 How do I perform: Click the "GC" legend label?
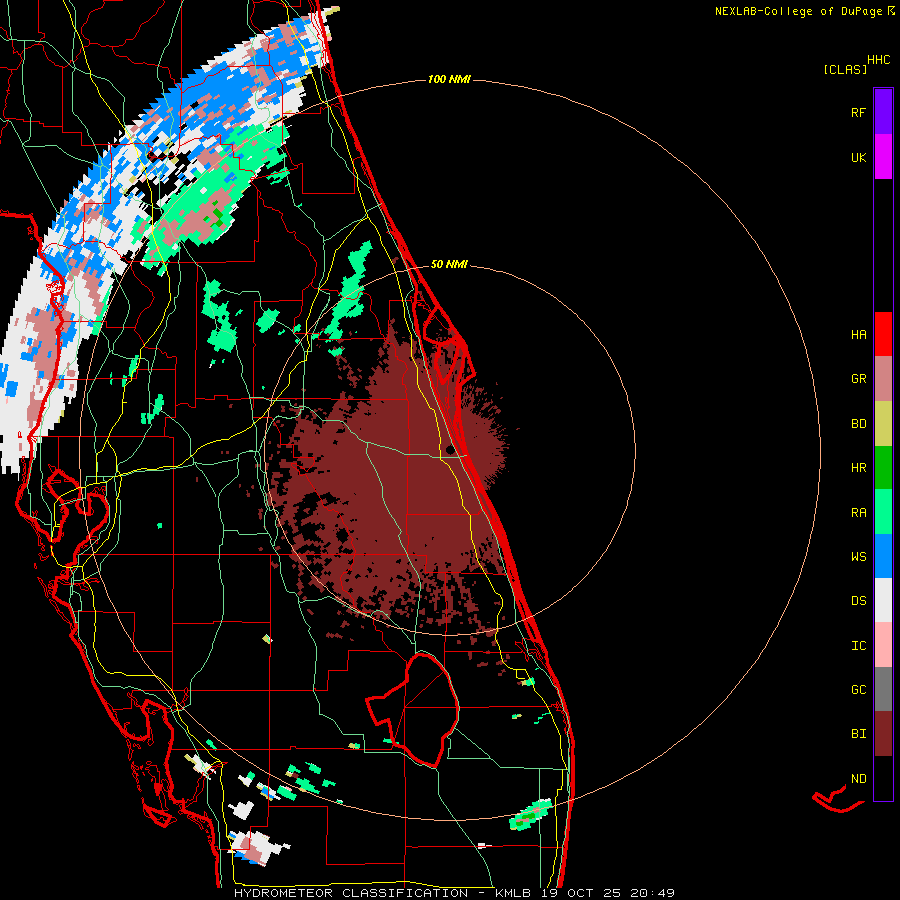pyautogui.click(x=858, y=689)
